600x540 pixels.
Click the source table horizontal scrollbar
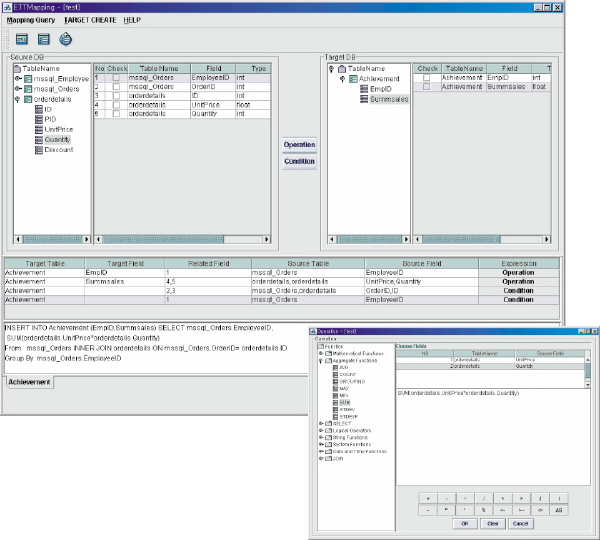tap(183, 239)
